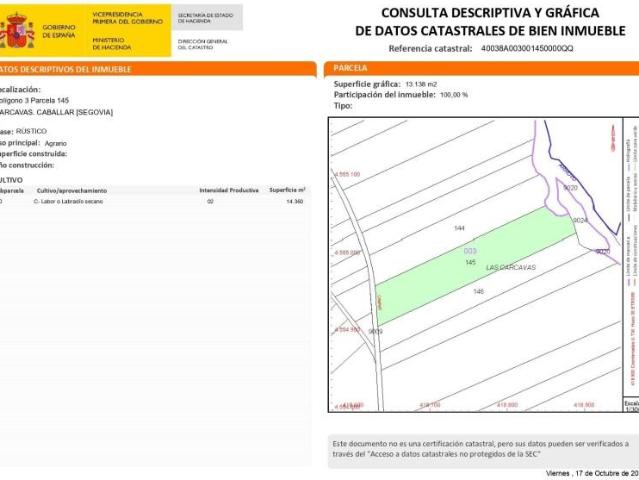Click the '4.565.100' coordinate label
The height and width of the screenshot is (480, 639).
[x=347, y=174]
